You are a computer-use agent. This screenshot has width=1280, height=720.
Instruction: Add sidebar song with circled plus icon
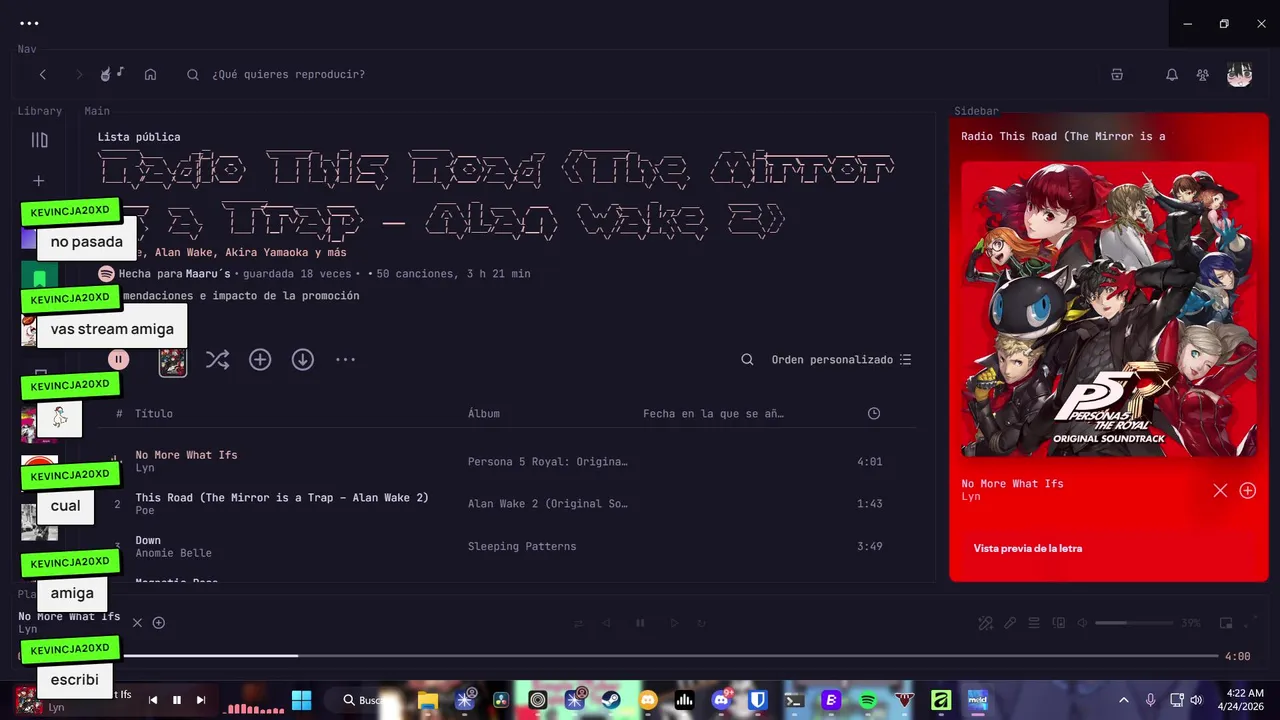point(1248,490)
